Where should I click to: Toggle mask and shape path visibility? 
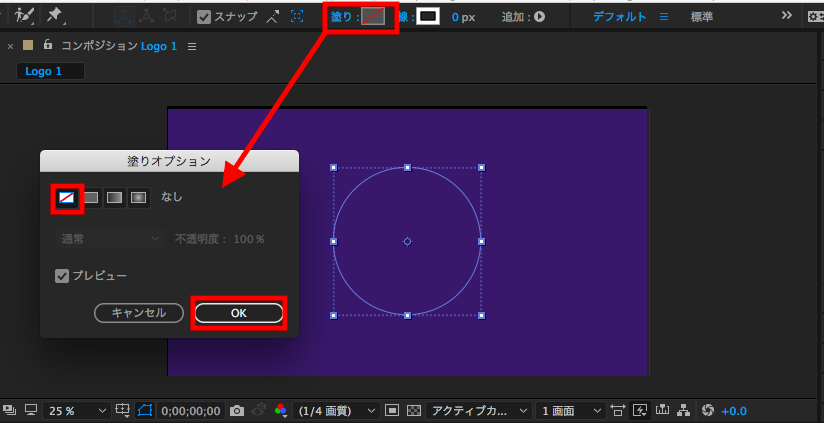pyautogui.click(x=145, y=410)
